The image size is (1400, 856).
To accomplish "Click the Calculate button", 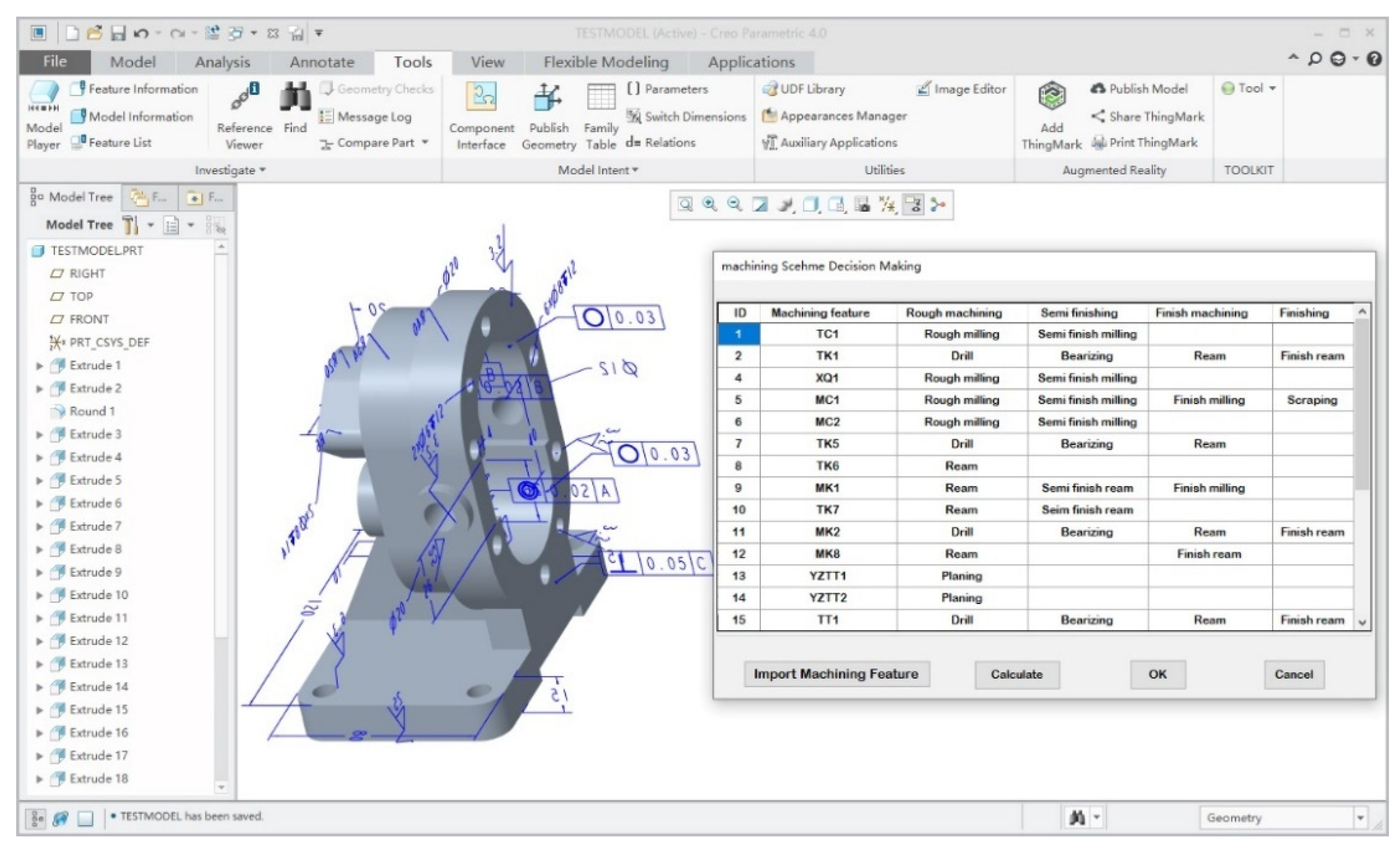I will tap(1017, 675).
